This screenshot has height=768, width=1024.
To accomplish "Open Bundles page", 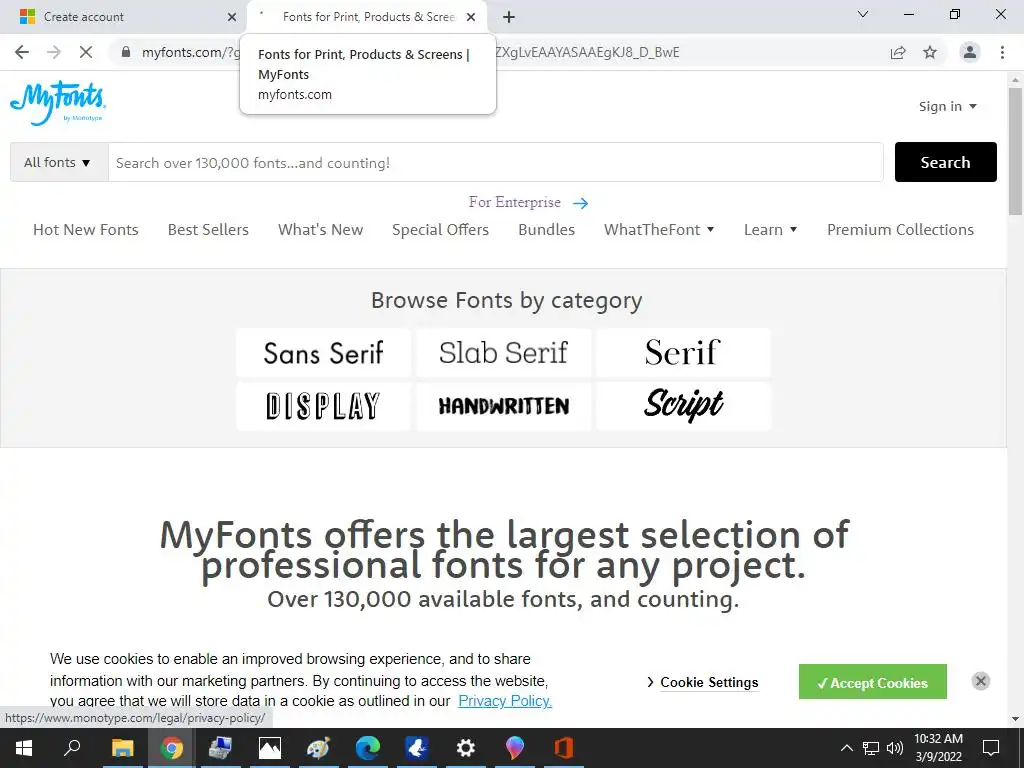I will click(x=547, y=230).
